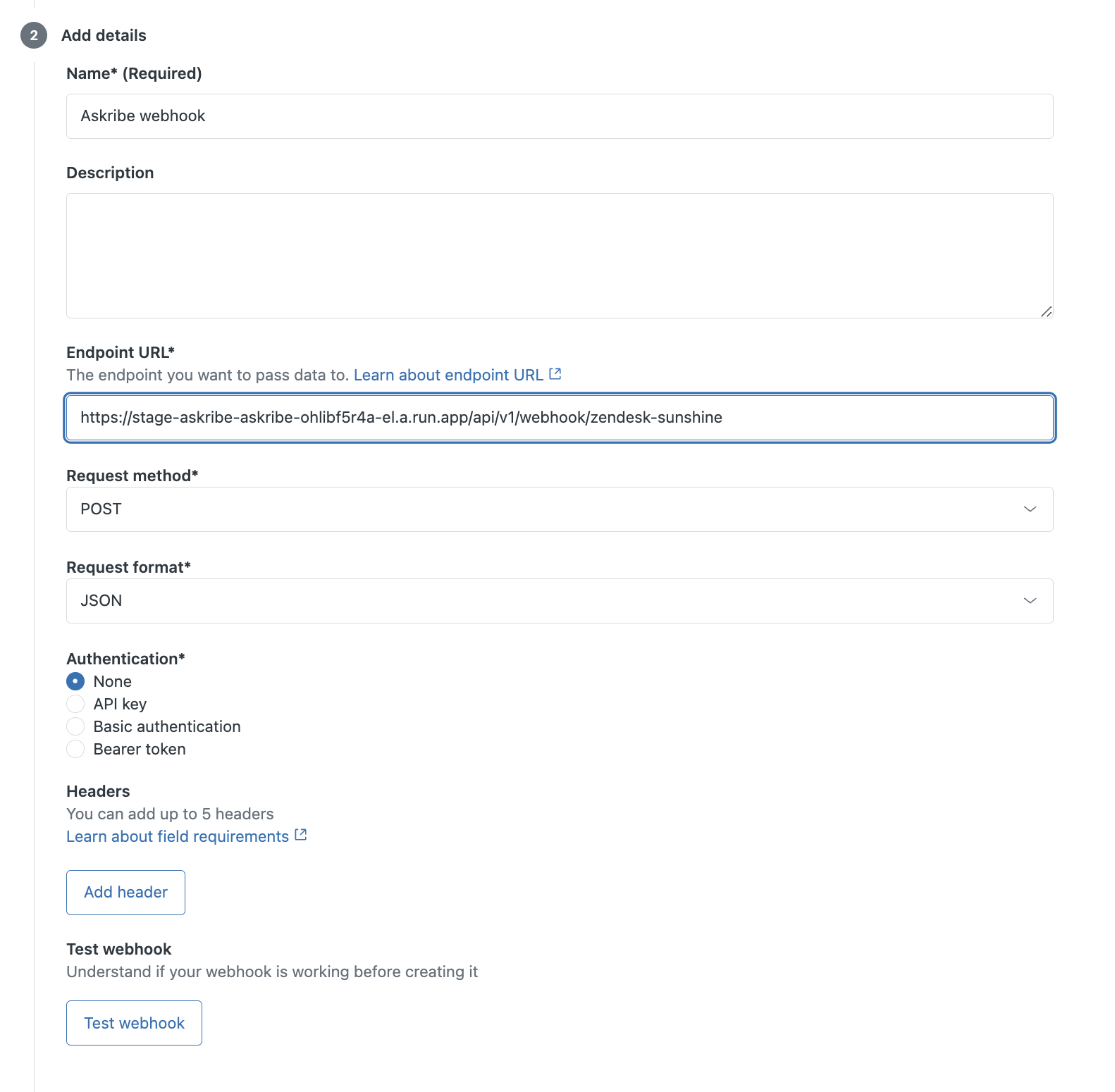
Task: Choose Basic authentication option
Action: pos(75,726)
